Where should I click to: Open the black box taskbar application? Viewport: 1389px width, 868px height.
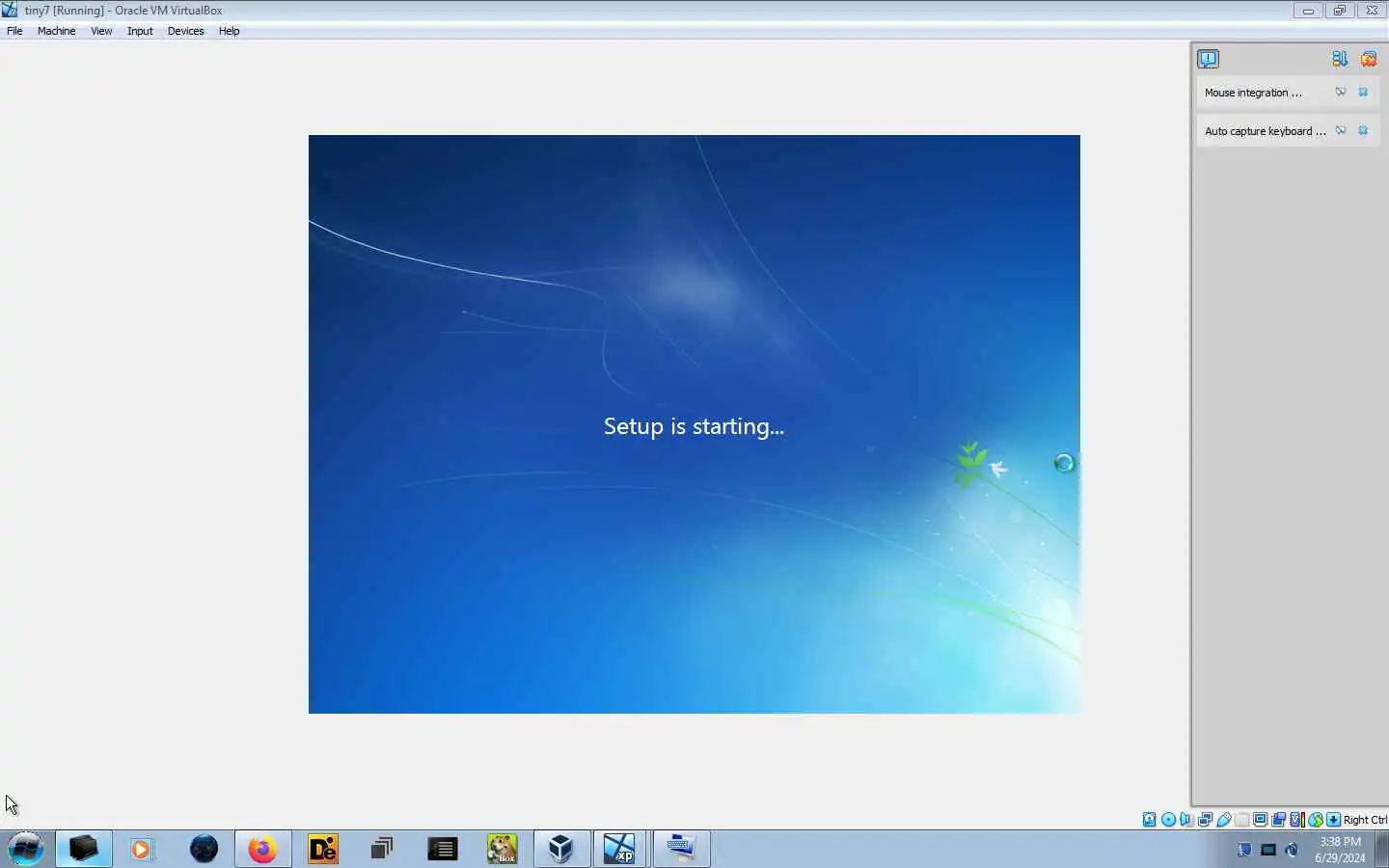click(x=84, y=849)
